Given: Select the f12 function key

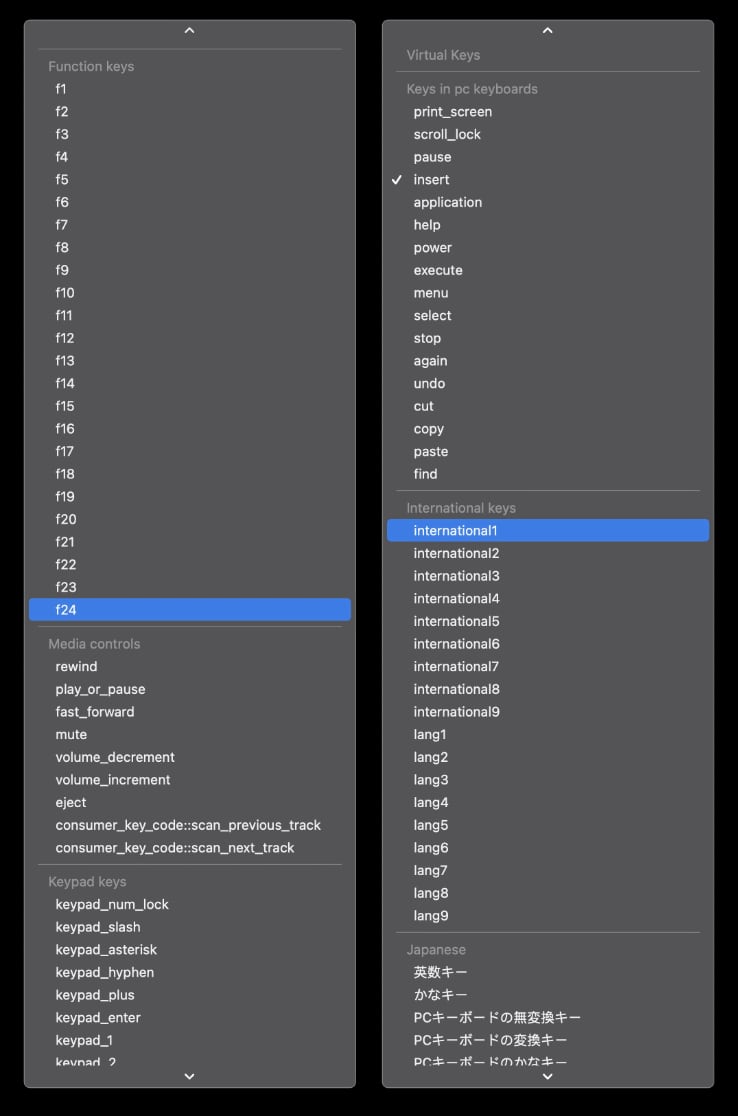Looking at the screenshot, I should [64, 337].
